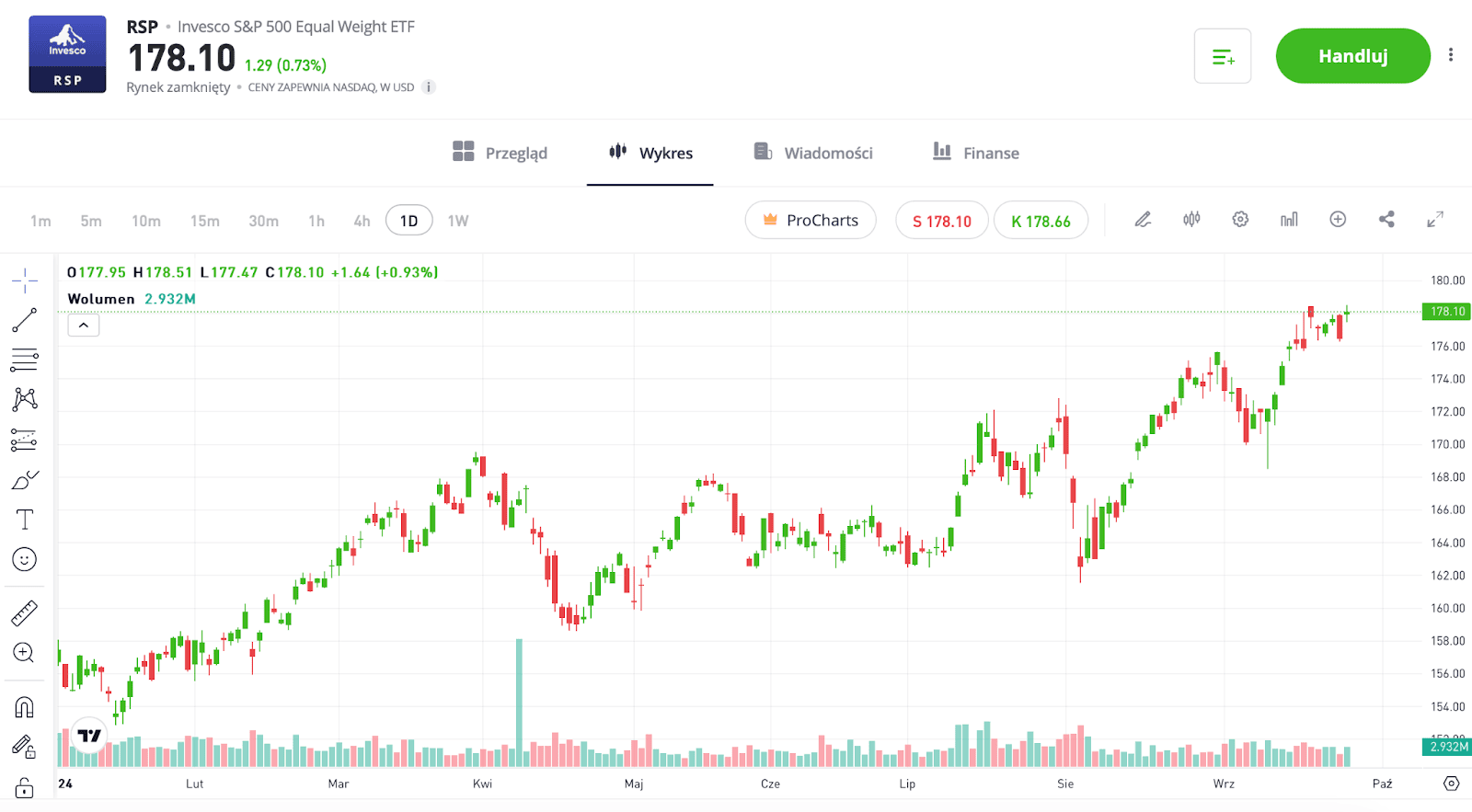The width and height of the screenshot is (1472, 812).
Task: Open the forecasting and measurement tools
Action: [x=25, y=440]
